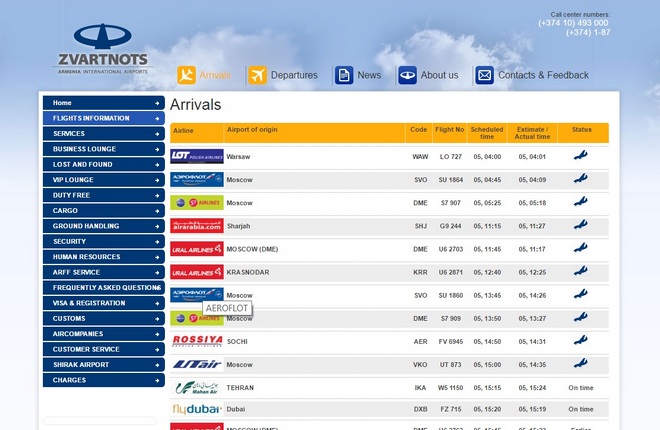
Task: Open Human Resources in the sidebar
Action: click(104, 257)
